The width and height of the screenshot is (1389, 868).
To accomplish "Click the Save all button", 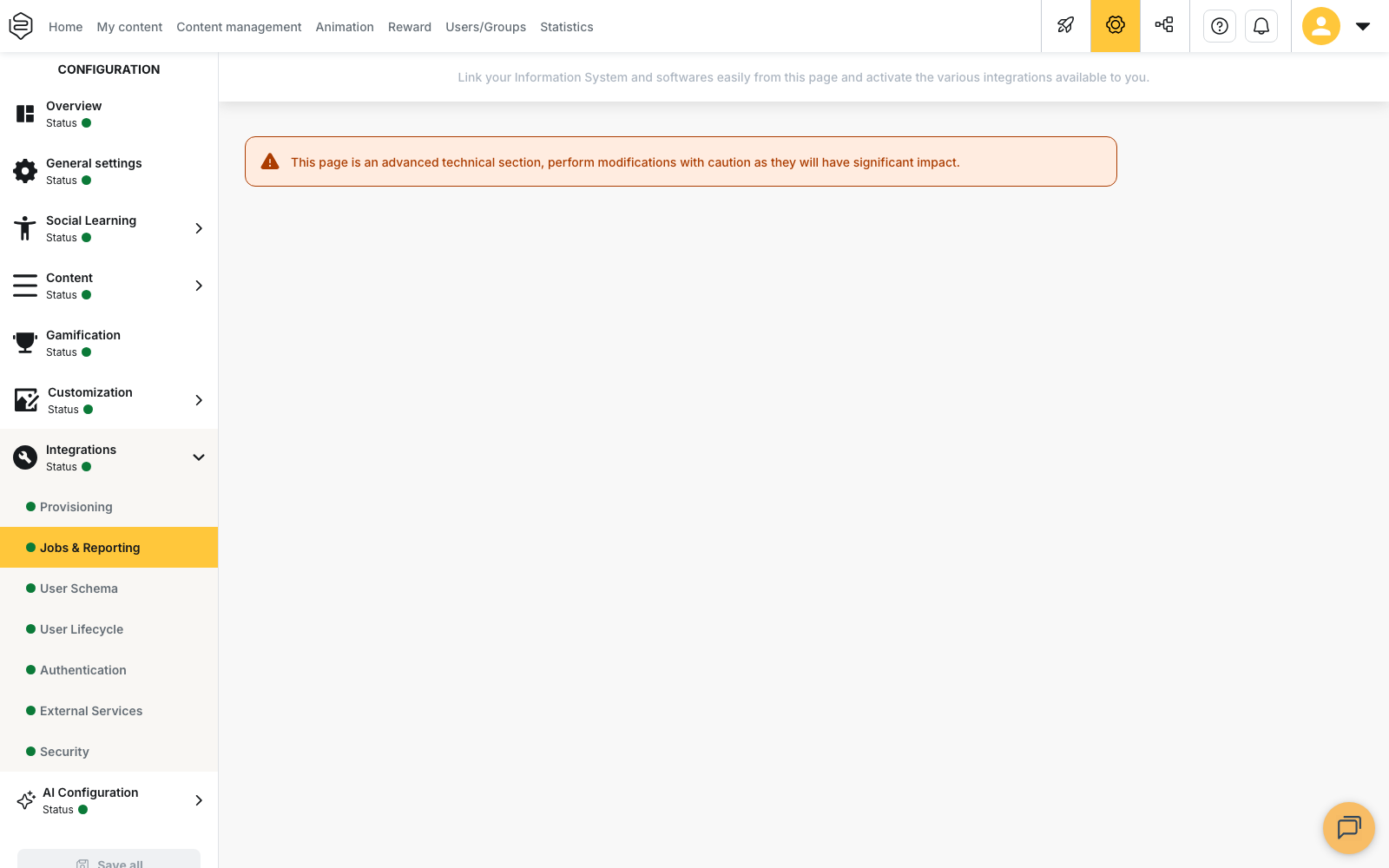I will click(x=109, y=858).
